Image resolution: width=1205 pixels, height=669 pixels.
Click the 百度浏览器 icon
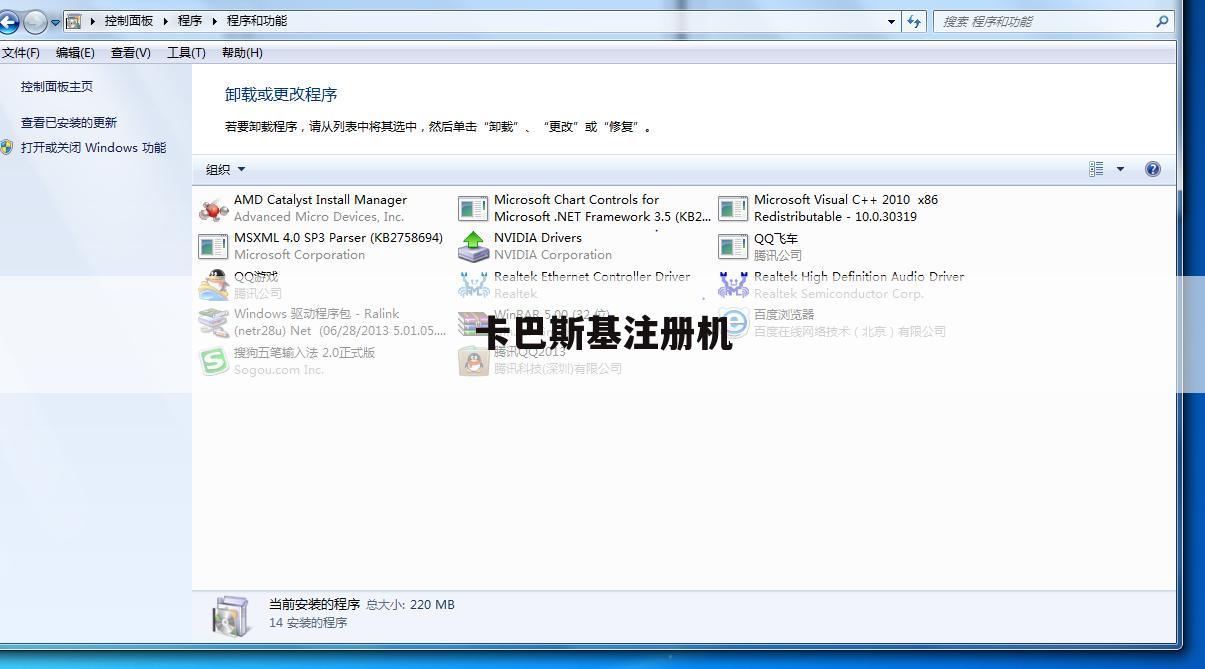(x=733, y=322)
